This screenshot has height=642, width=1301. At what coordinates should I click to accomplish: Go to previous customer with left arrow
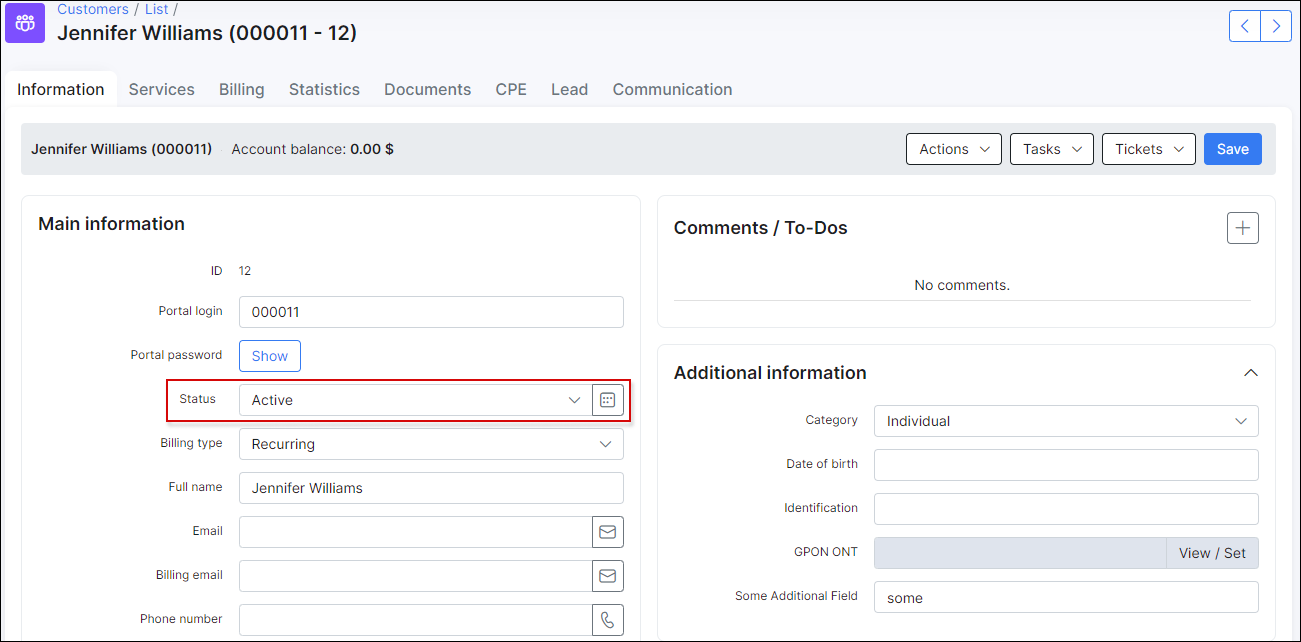coord(1244,26)
